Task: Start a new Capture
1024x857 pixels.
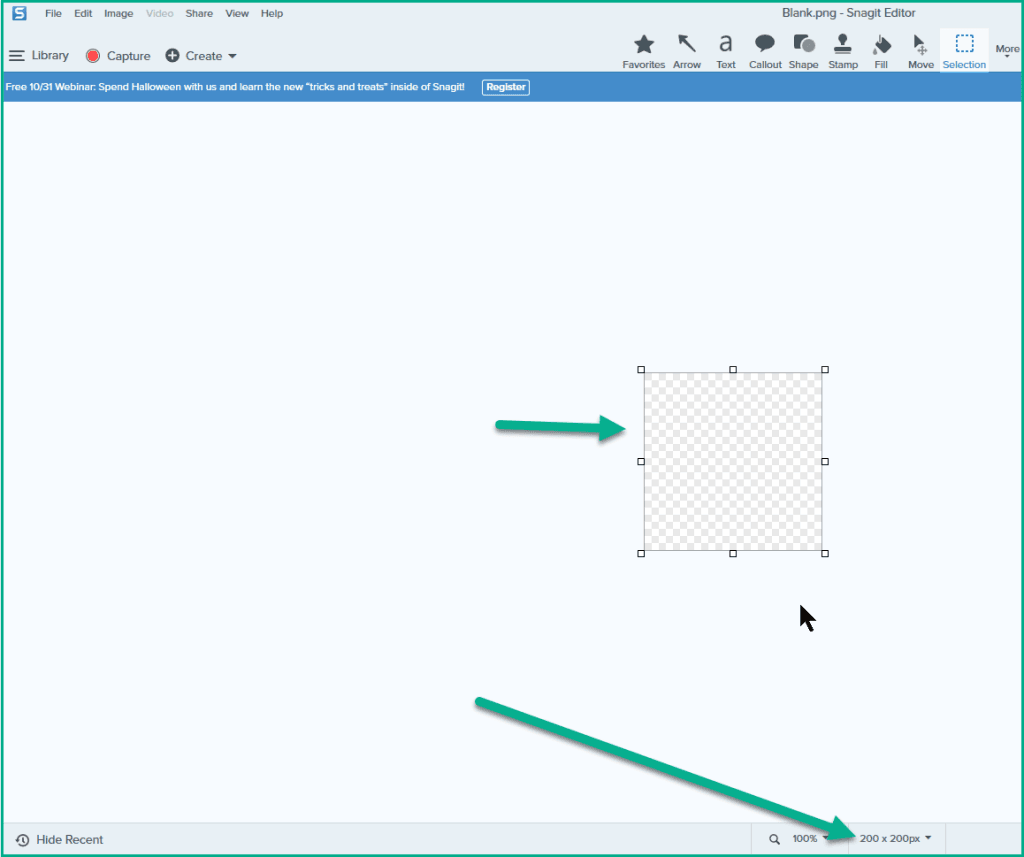Action: click(x=118, y=56)
